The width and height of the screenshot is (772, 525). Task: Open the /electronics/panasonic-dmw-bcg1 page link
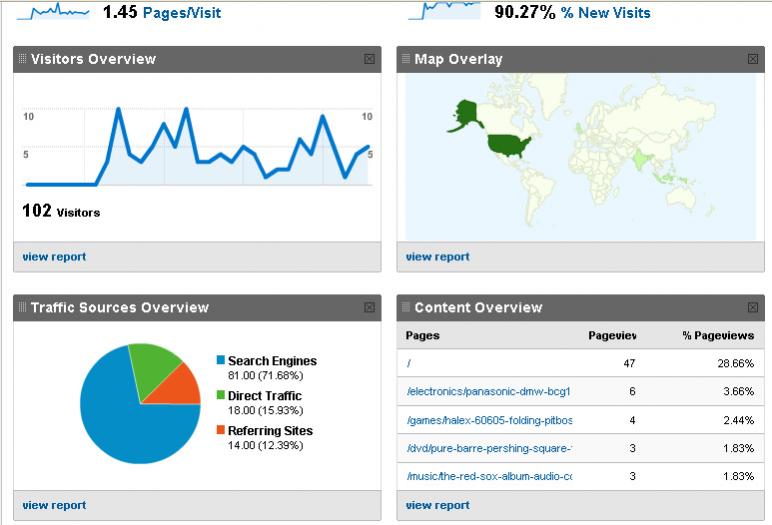pyautogui.click(x=488, y=392)
